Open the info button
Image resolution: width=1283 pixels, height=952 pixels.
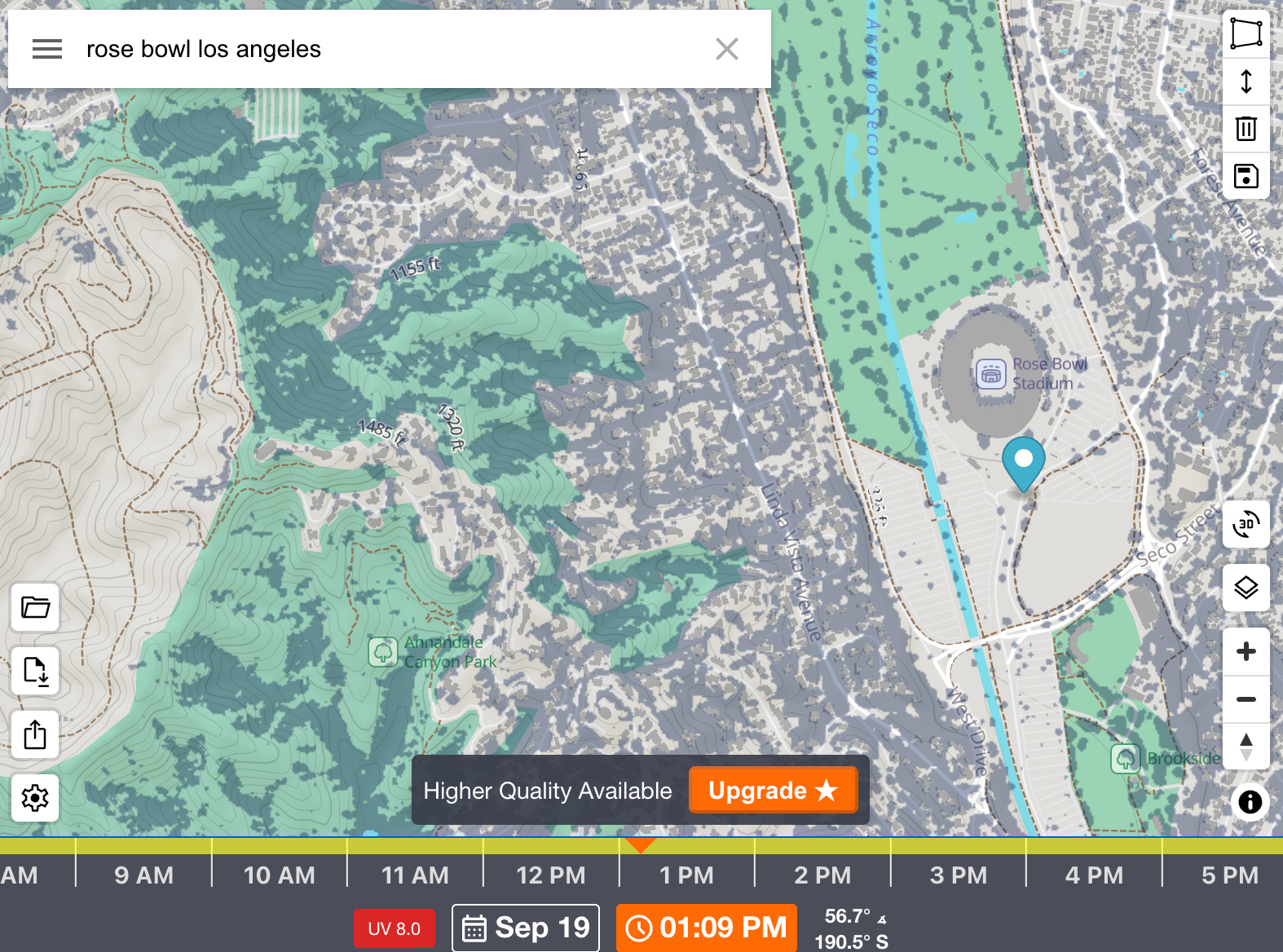point(1250,802)
